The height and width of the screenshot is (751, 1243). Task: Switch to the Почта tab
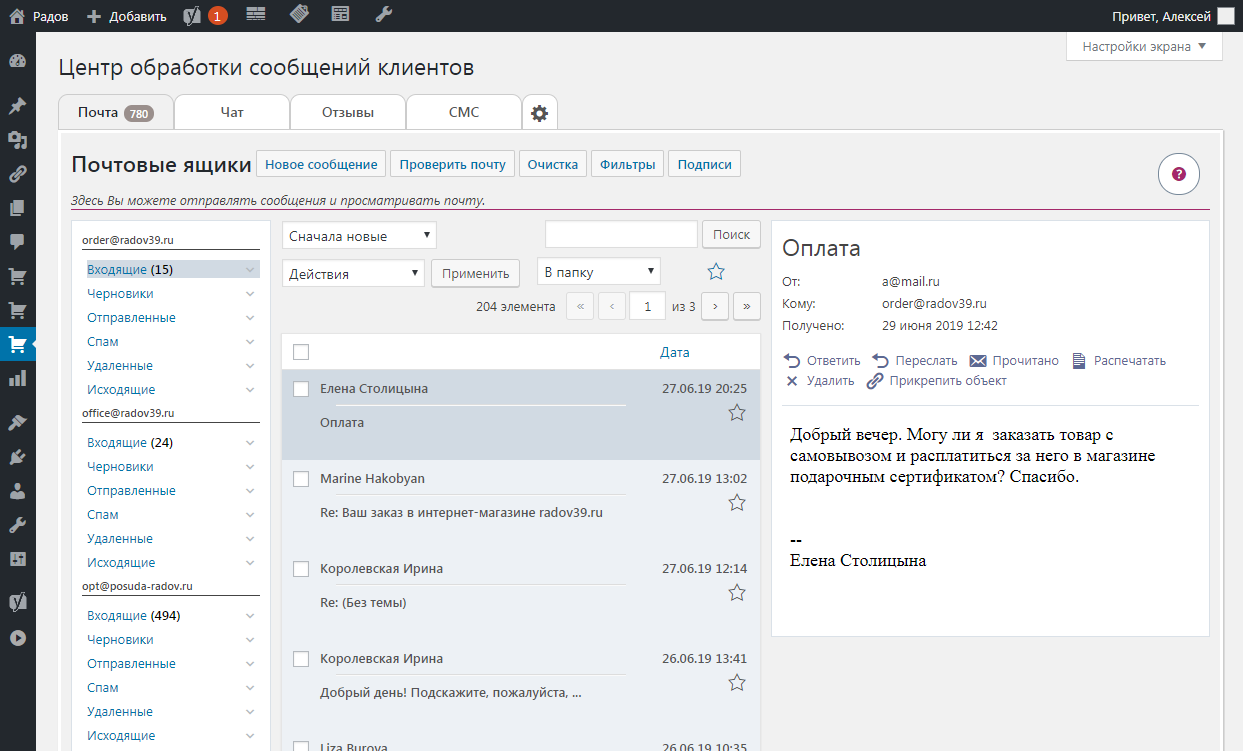click(x=116, y=112)
